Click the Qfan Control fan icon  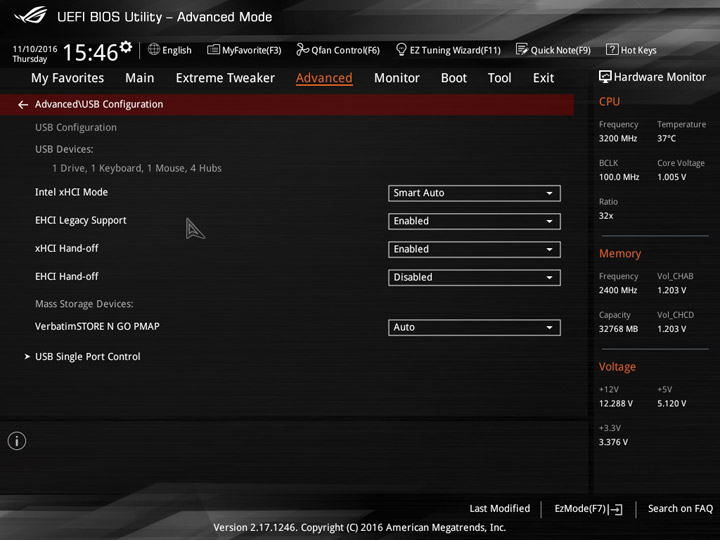tap(302, 49)
